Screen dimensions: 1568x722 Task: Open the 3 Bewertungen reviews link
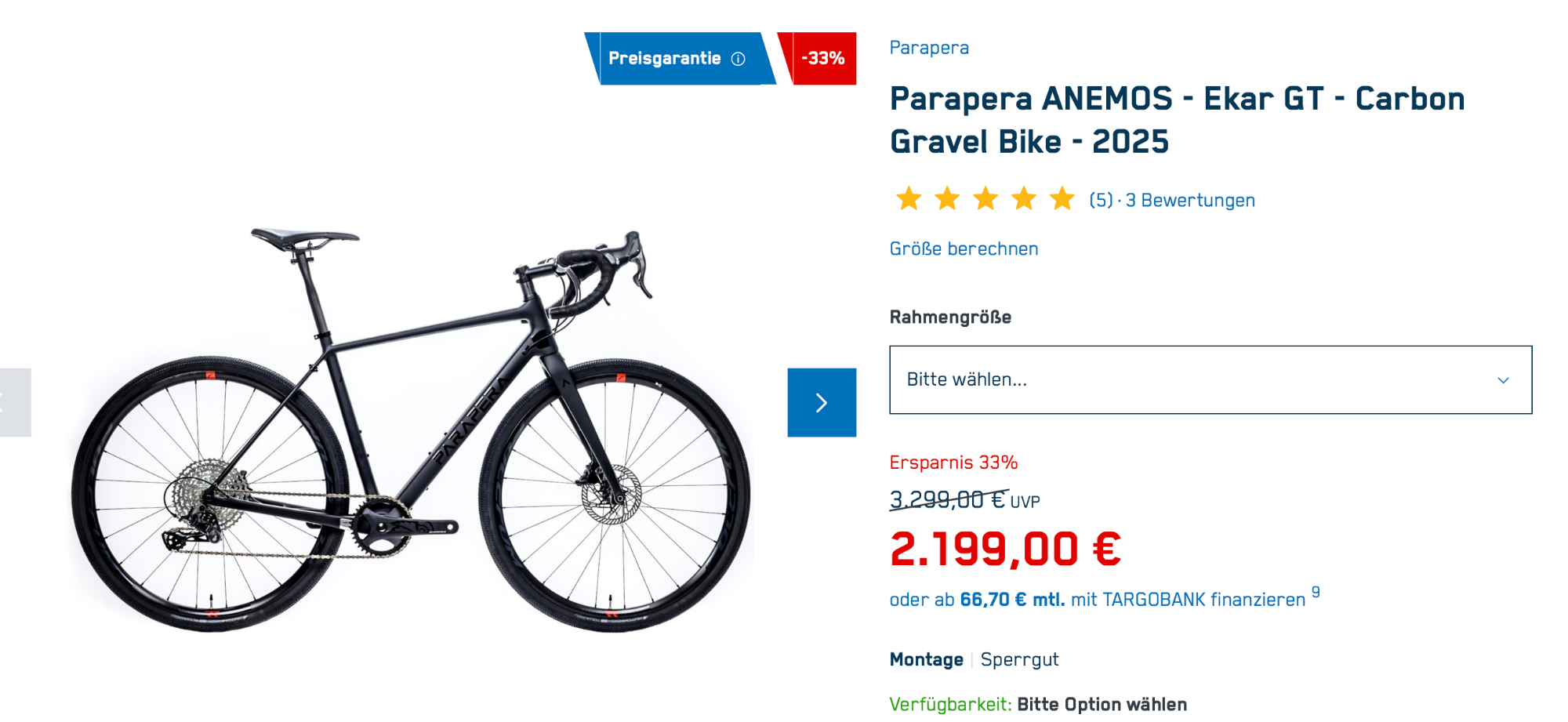(1190, 201)
